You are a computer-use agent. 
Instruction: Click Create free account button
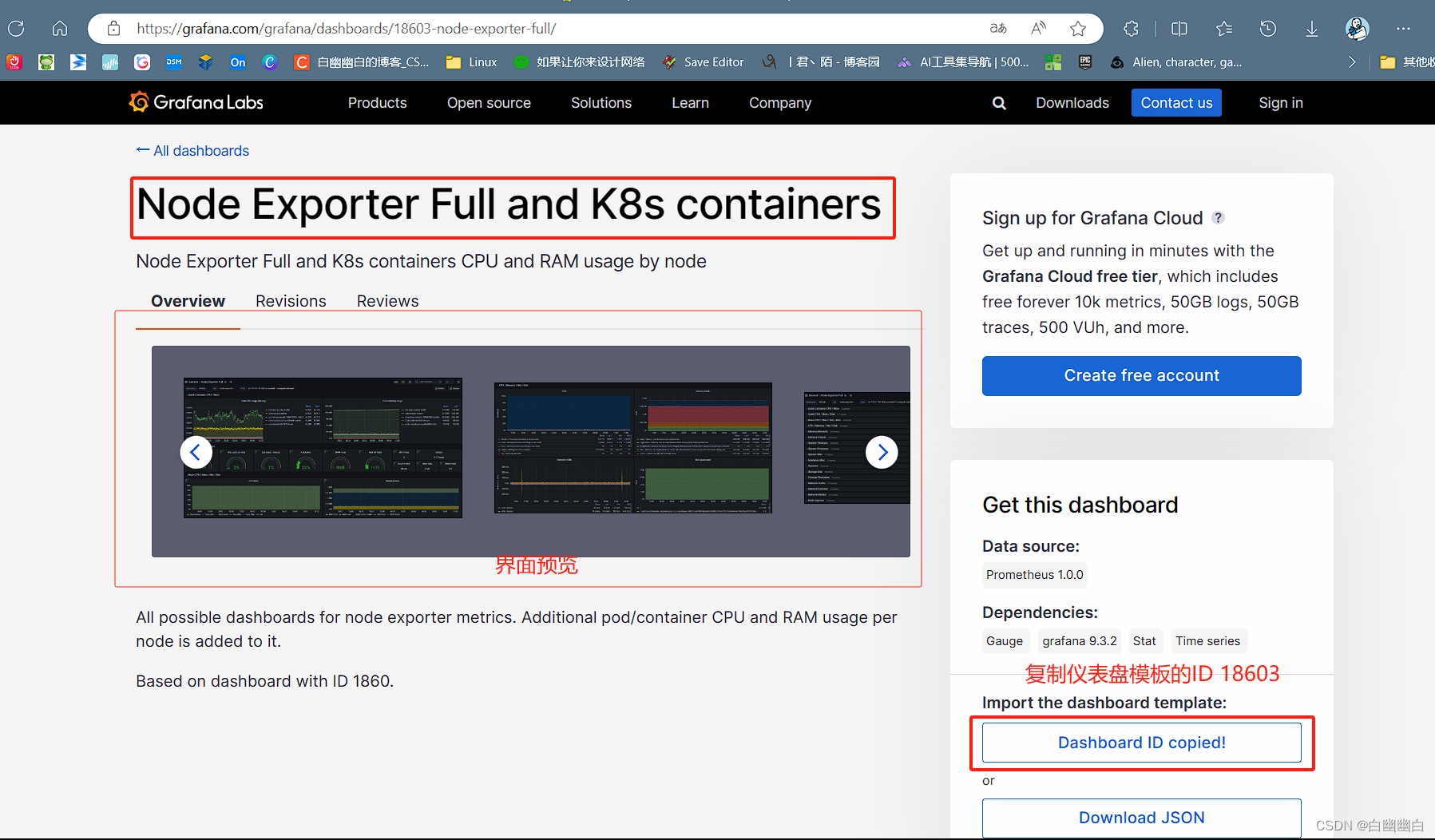tap(1141, 375)
